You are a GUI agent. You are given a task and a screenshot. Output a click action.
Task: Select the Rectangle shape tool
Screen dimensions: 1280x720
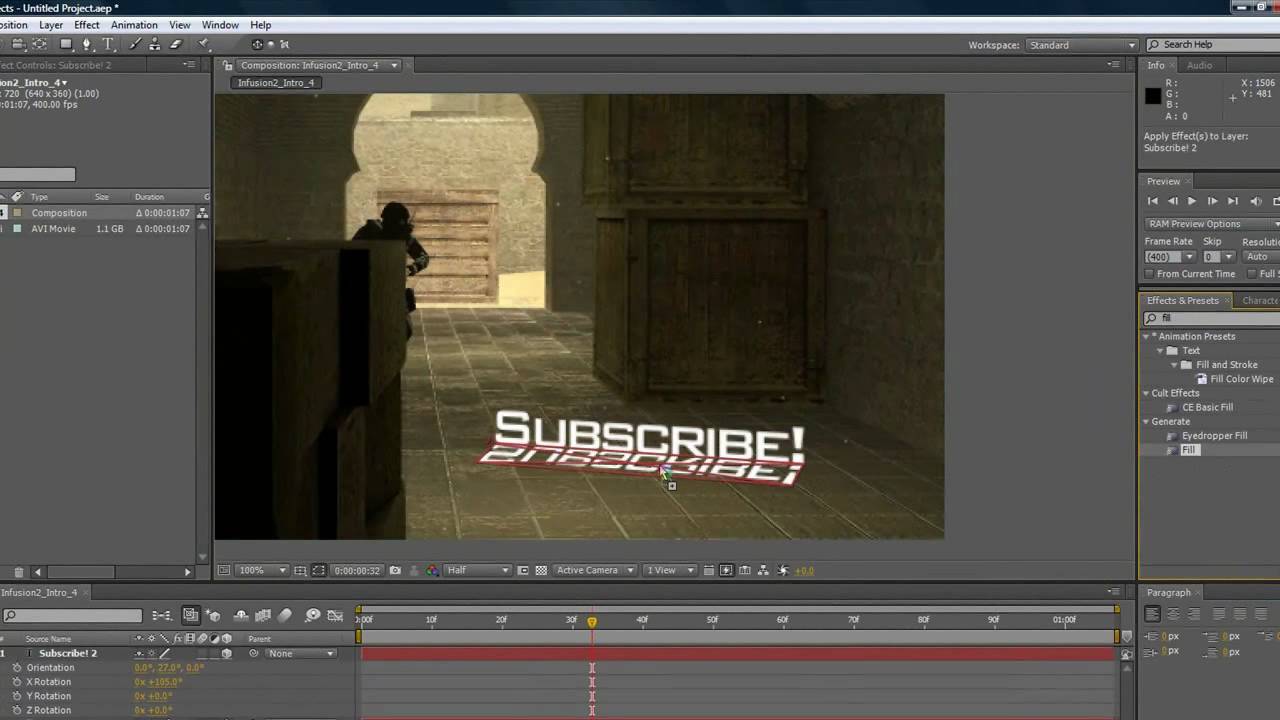[x=66, y=44]
